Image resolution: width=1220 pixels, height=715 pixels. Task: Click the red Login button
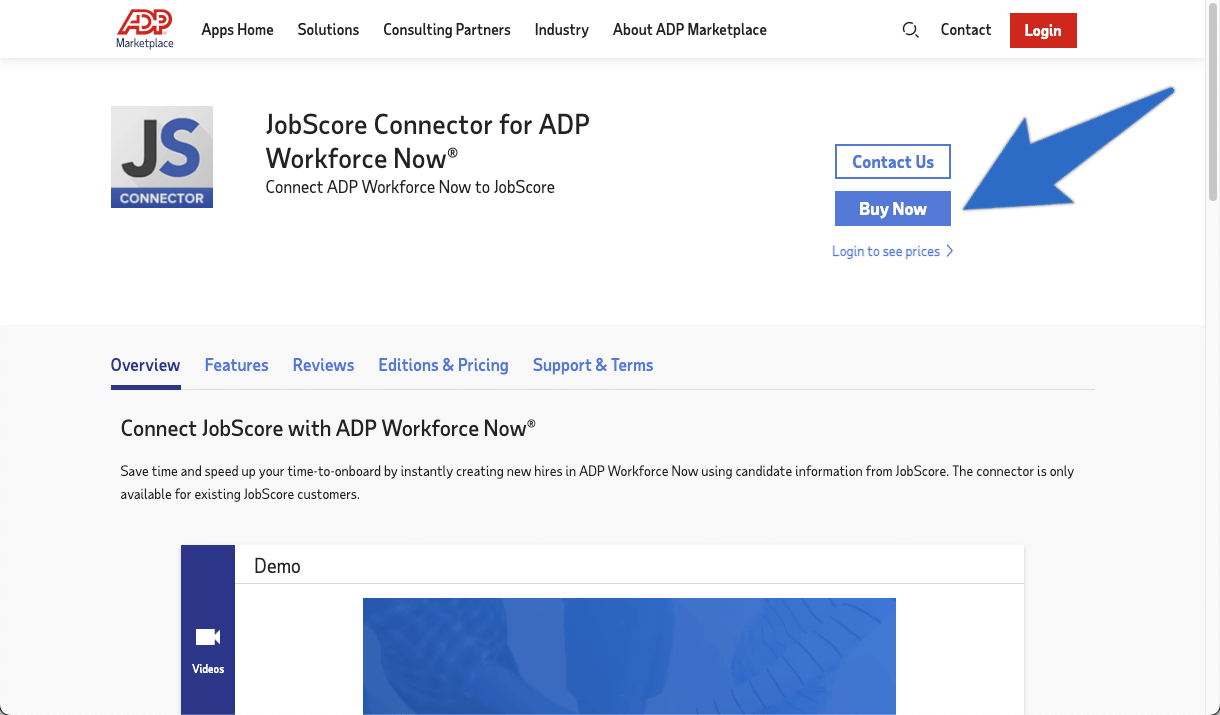tap(1043, 30)
